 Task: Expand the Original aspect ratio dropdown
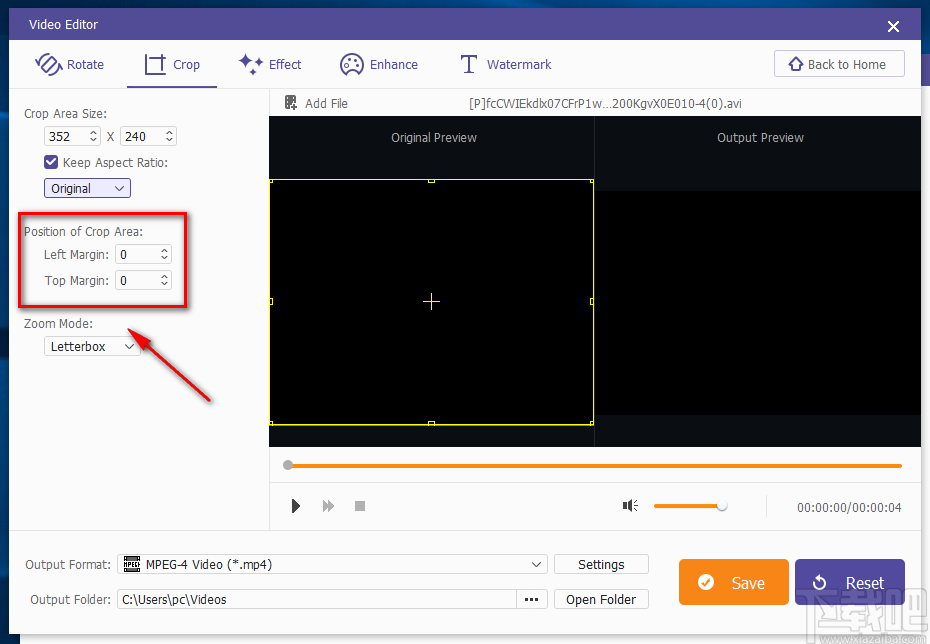[87, 188]
